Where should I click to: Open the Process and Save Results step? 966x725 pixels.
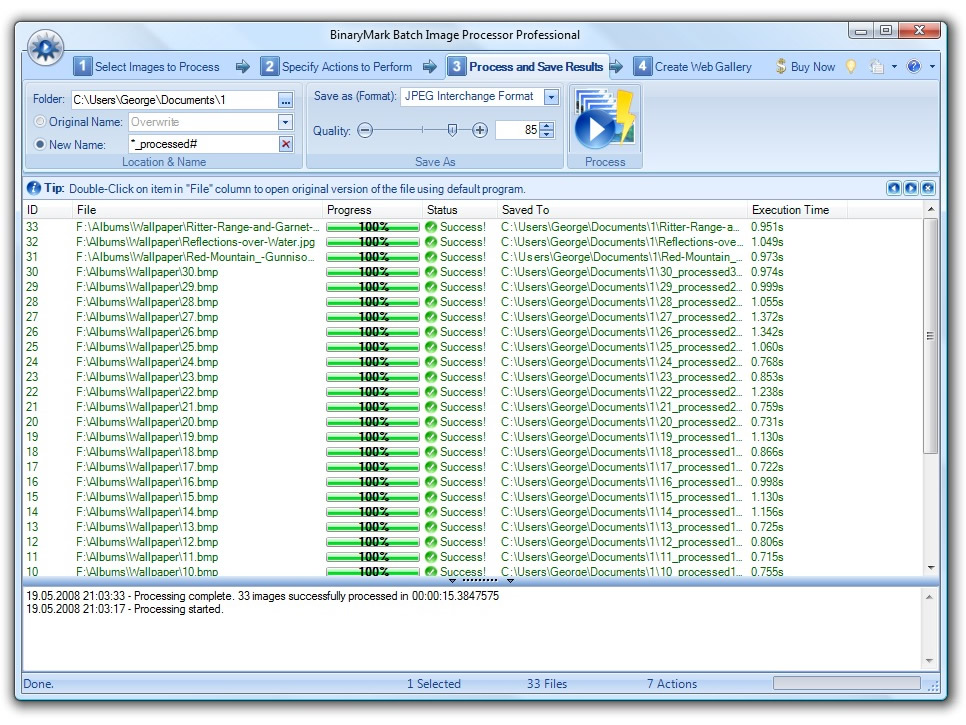[x=526, y=67]
